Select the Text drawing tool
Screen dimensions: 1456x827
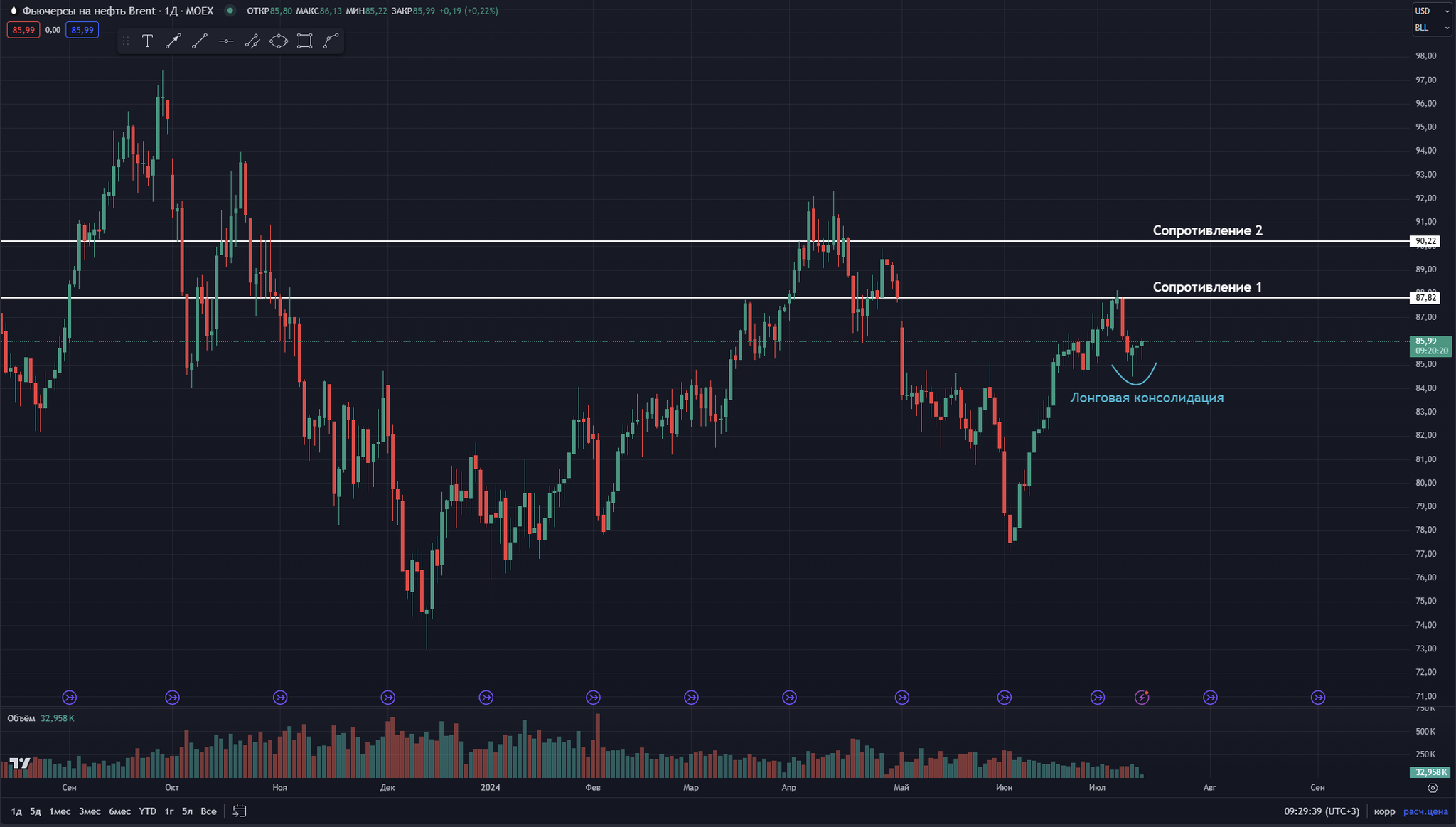[147, 41]
